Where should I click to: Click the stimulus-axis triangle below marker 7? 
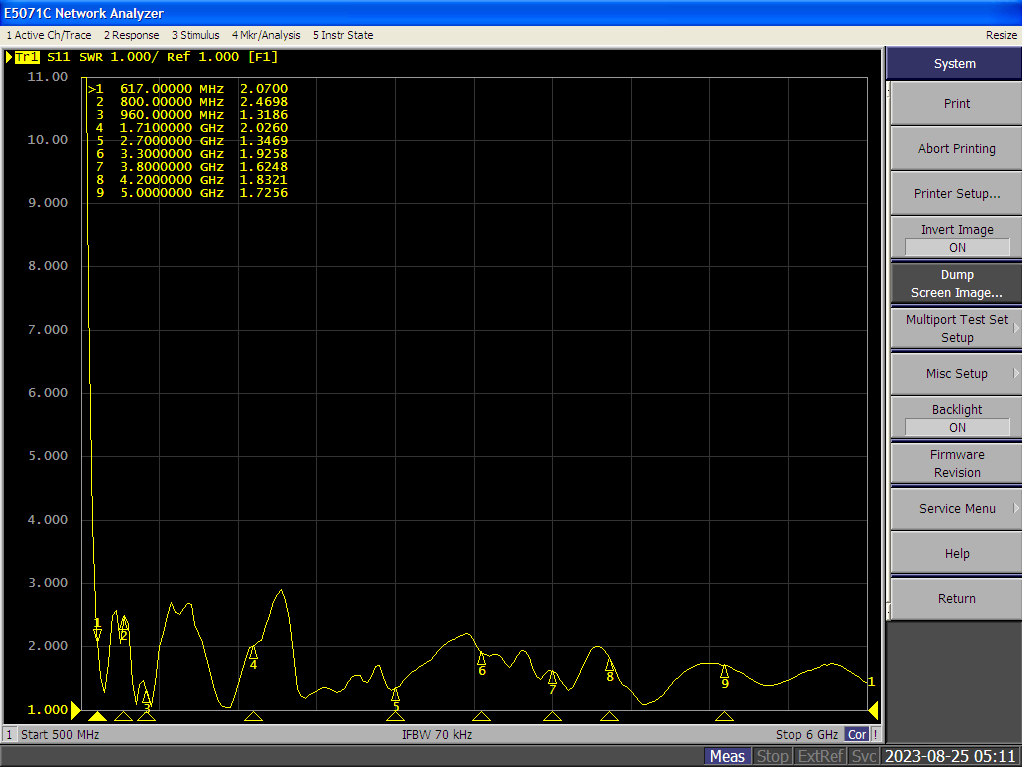click(x=552, y=716)
